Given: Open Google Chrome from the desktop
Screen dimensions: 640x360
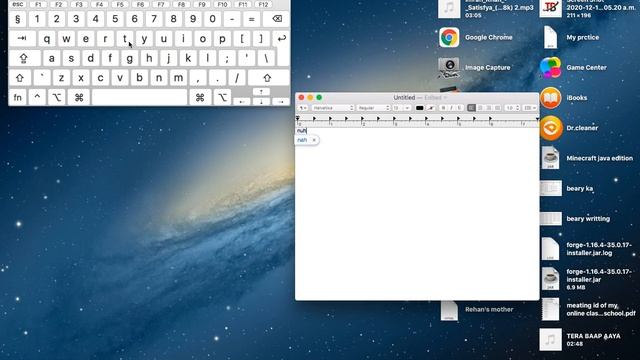Looking at the screenshot, I should (449, 38).
